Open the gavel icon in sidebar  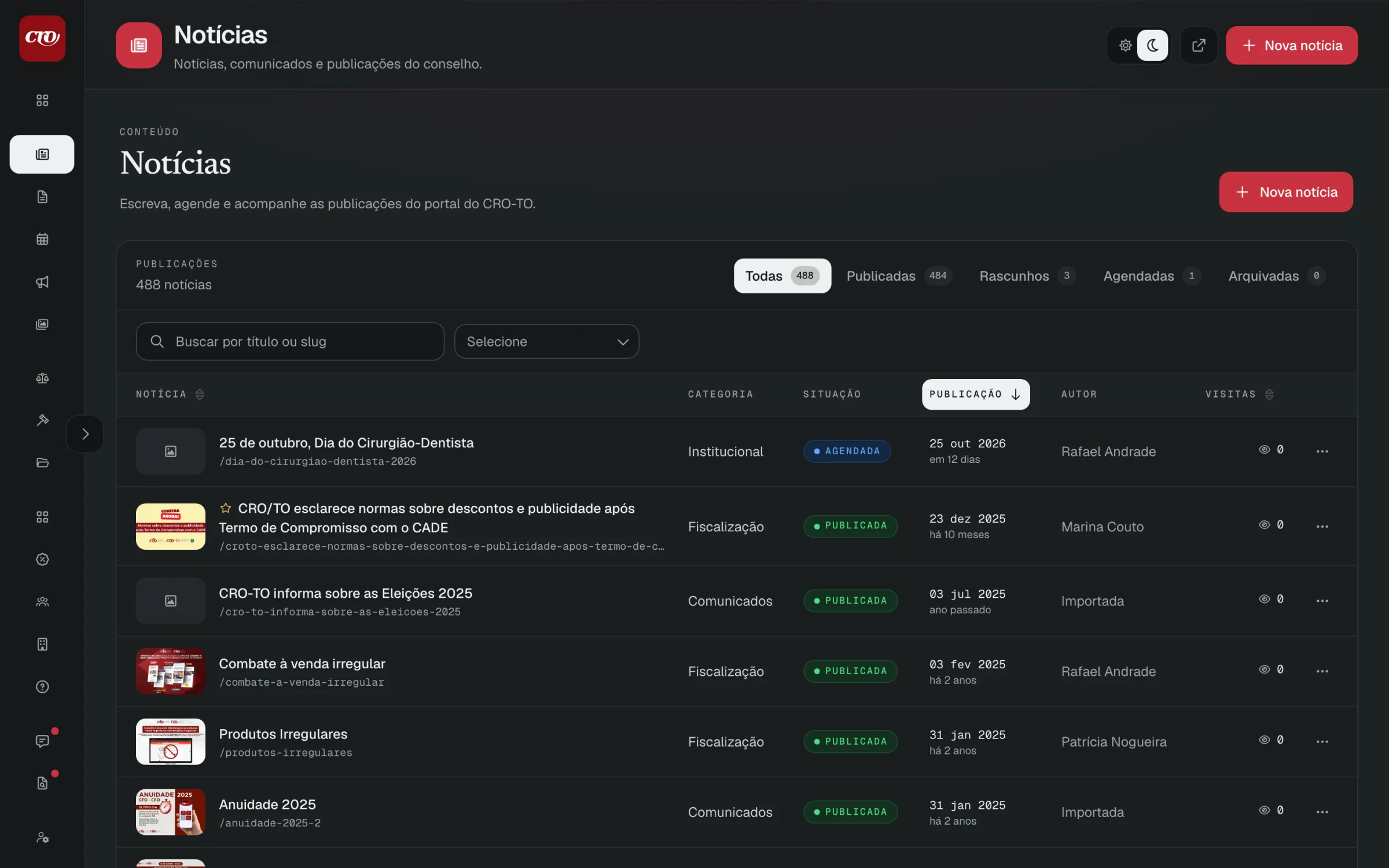tap(42, 420)
